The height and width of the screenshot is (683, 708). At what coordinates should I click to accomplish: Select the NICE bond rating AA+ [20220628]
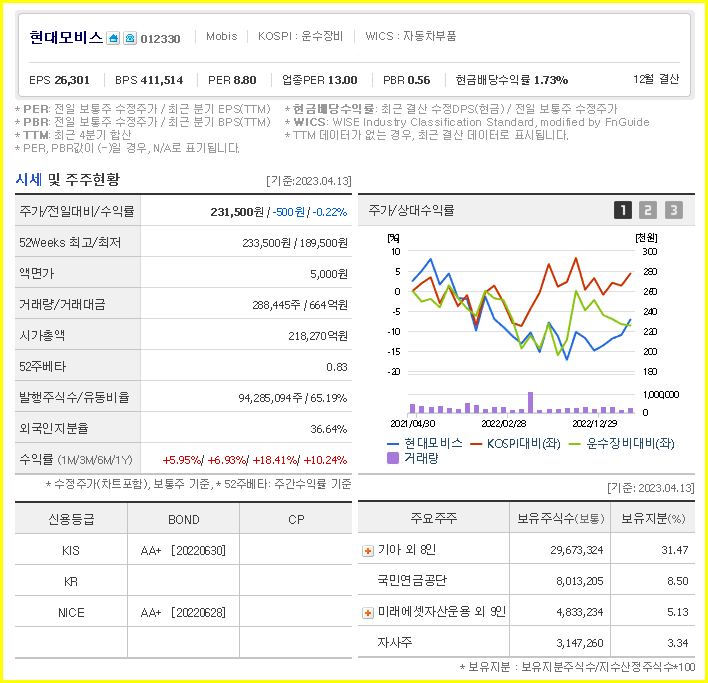[183, 613]
